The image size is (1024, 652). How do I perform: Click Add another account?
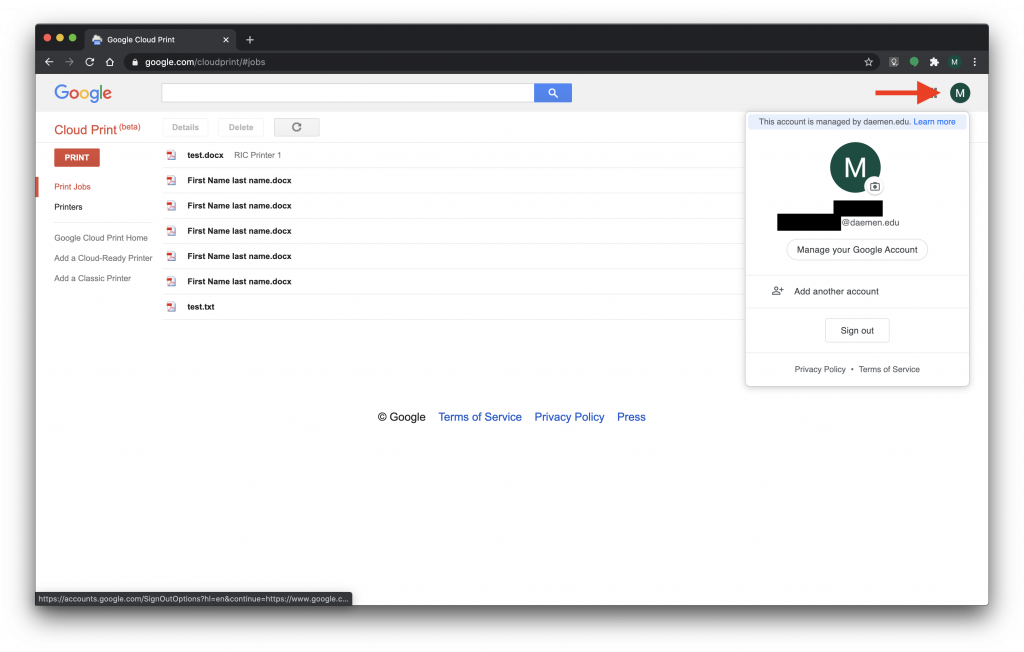[836, 291]
